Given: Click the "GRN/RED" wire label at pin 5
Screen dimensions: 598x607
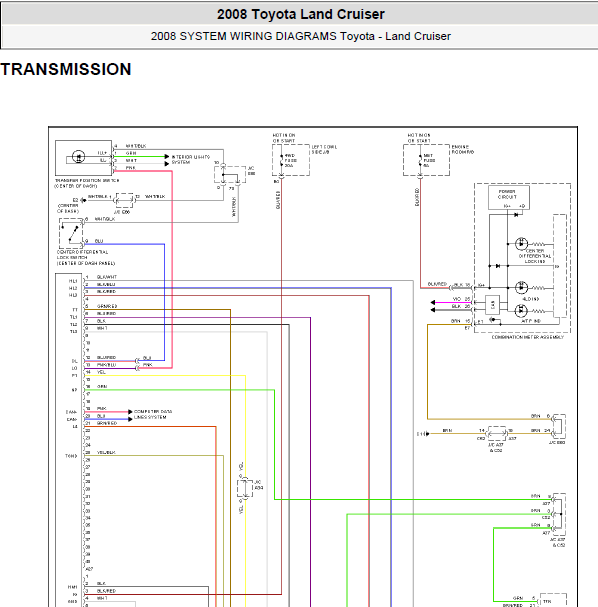Looking at the screenshot, I should point(107,306).
